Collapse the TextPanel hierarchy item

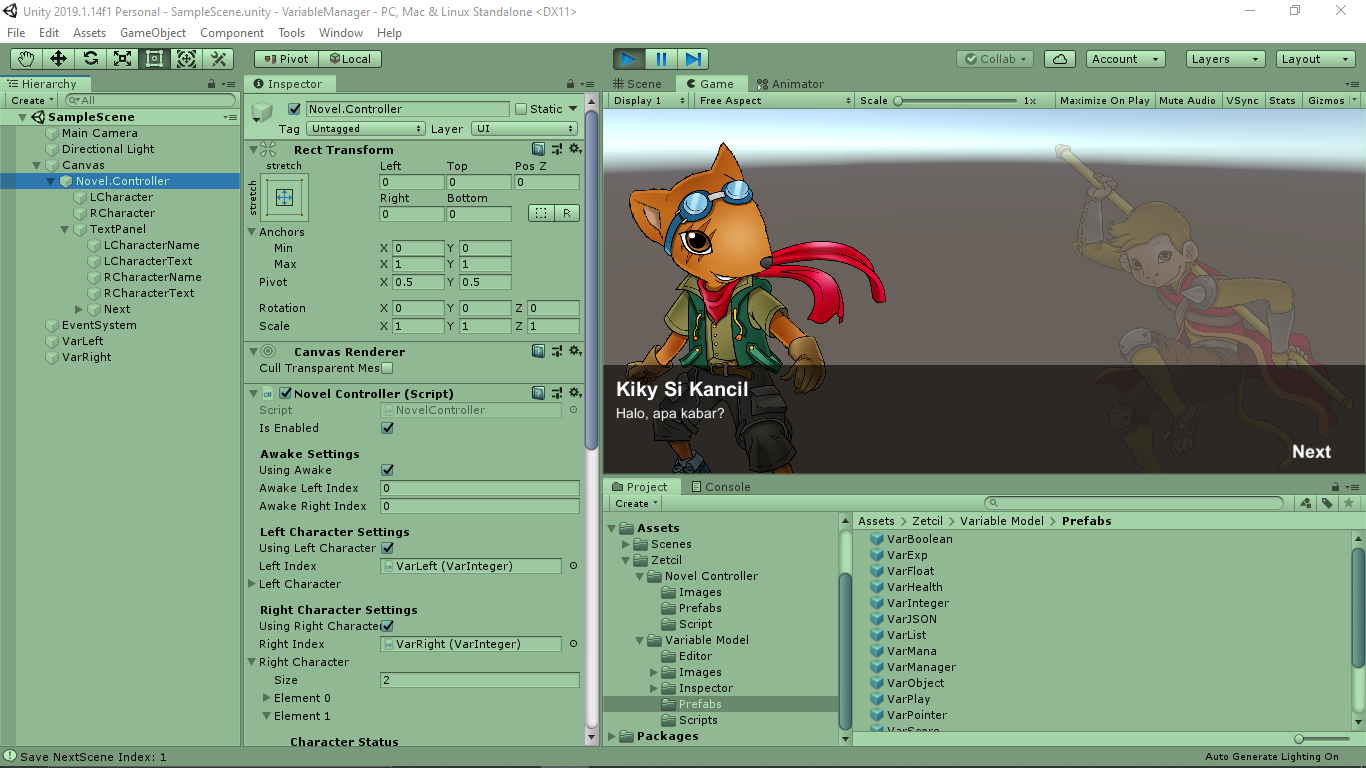coord(64,229)
